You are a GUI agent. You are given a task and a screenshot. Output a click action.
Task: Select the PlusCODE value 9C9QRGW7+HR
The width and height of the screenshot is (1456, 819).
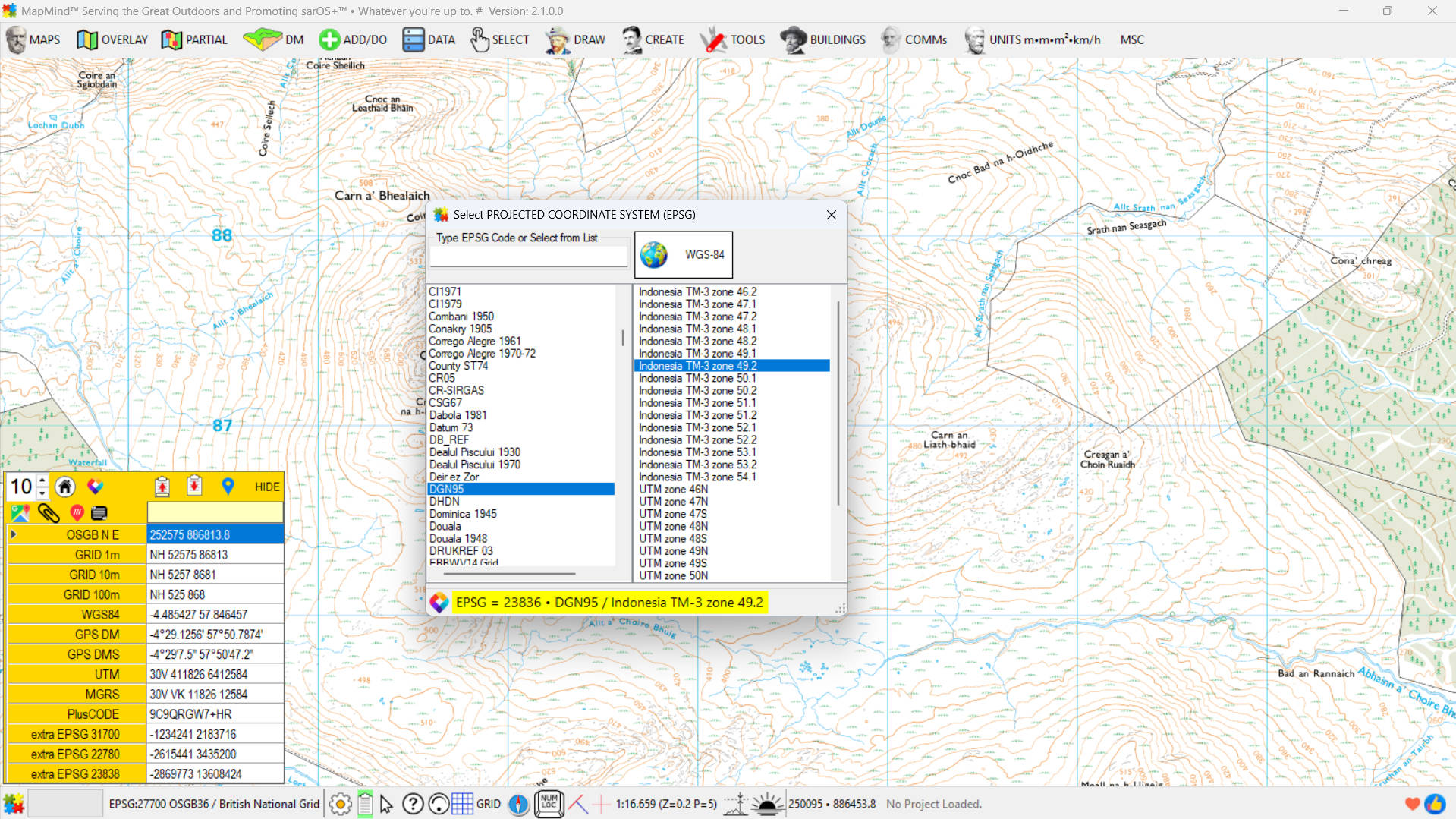215,714
